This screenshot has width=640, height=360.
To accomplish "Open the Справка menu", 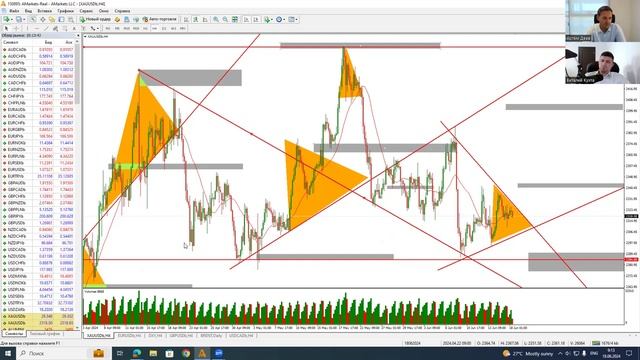I will pyautogui.click(x=122, y=11).
